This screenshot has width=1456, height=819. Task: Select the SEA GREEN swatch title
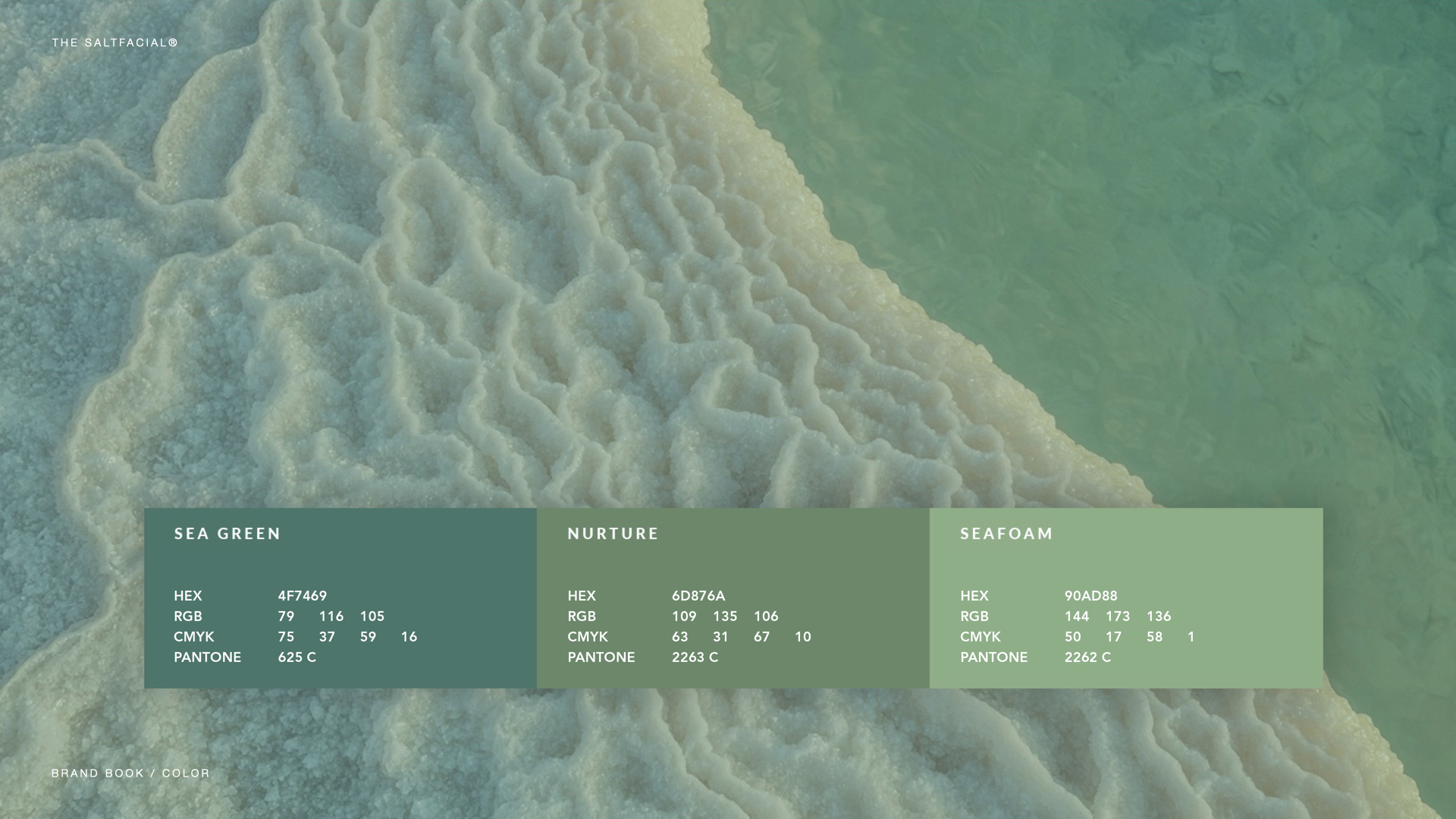227,533
